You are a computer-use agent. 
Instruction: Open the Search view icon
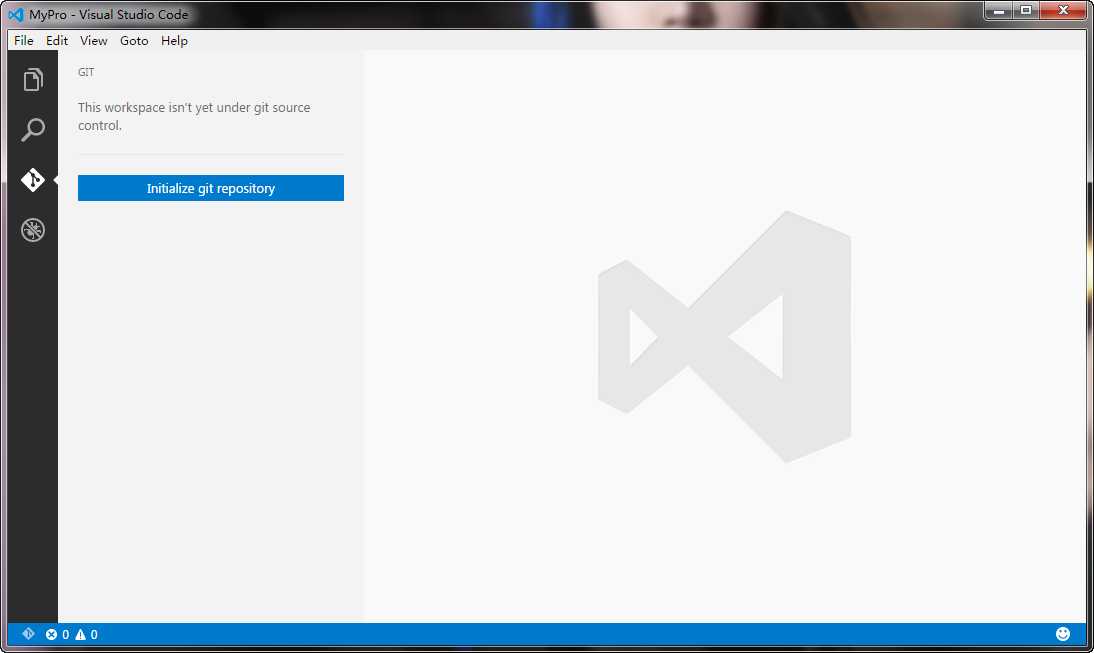point(33,130)
